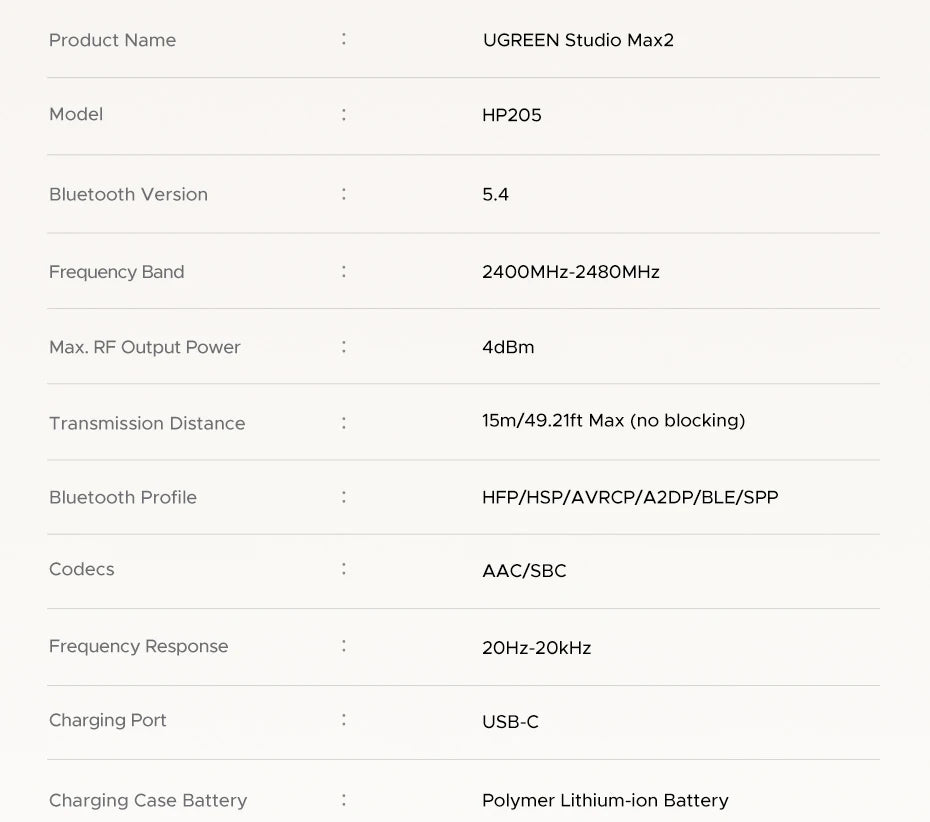
Task: Click the Product Name label
Action: 112,40
